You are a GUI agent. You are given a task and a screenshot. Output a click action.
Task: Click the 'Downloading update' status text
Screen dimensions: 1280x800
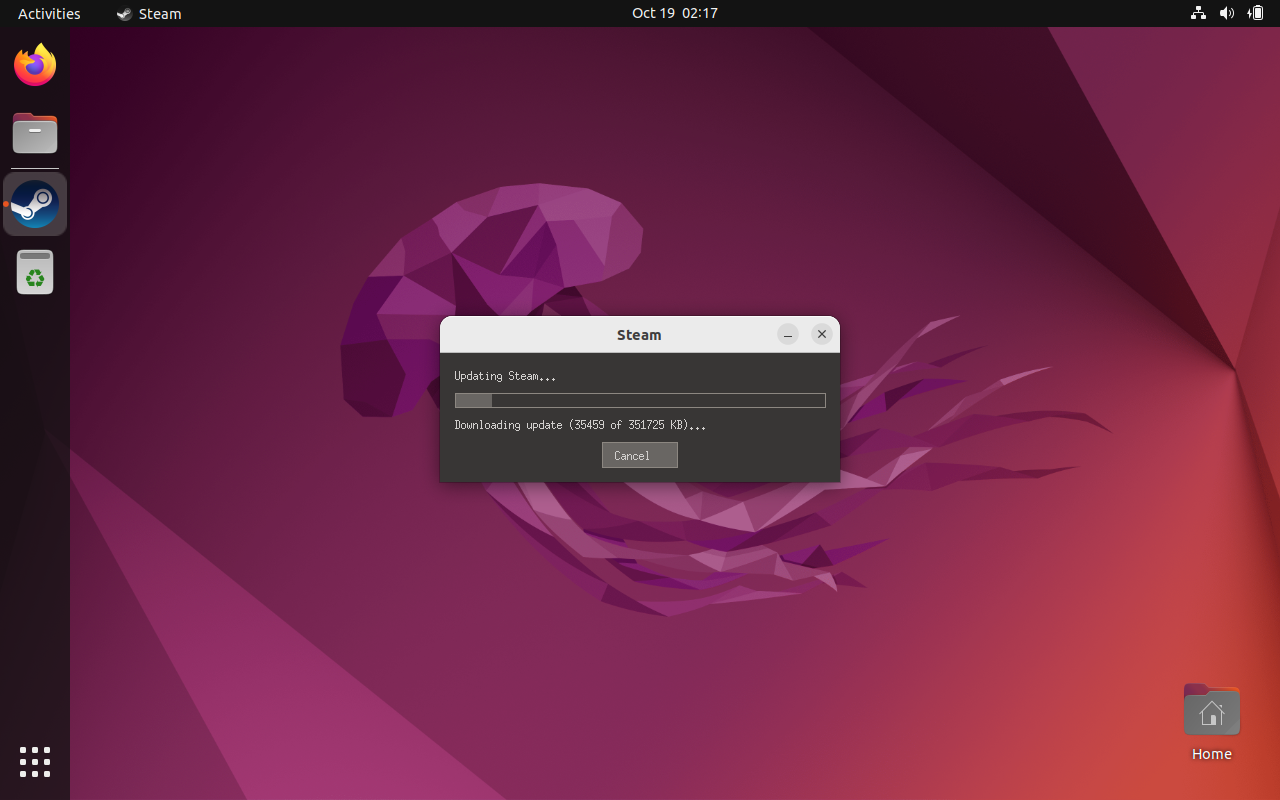point(580,425)
